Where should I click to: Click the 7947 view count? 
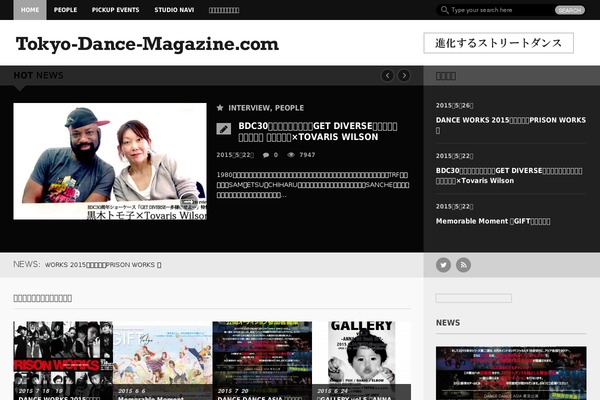click(x=307, y=155)
